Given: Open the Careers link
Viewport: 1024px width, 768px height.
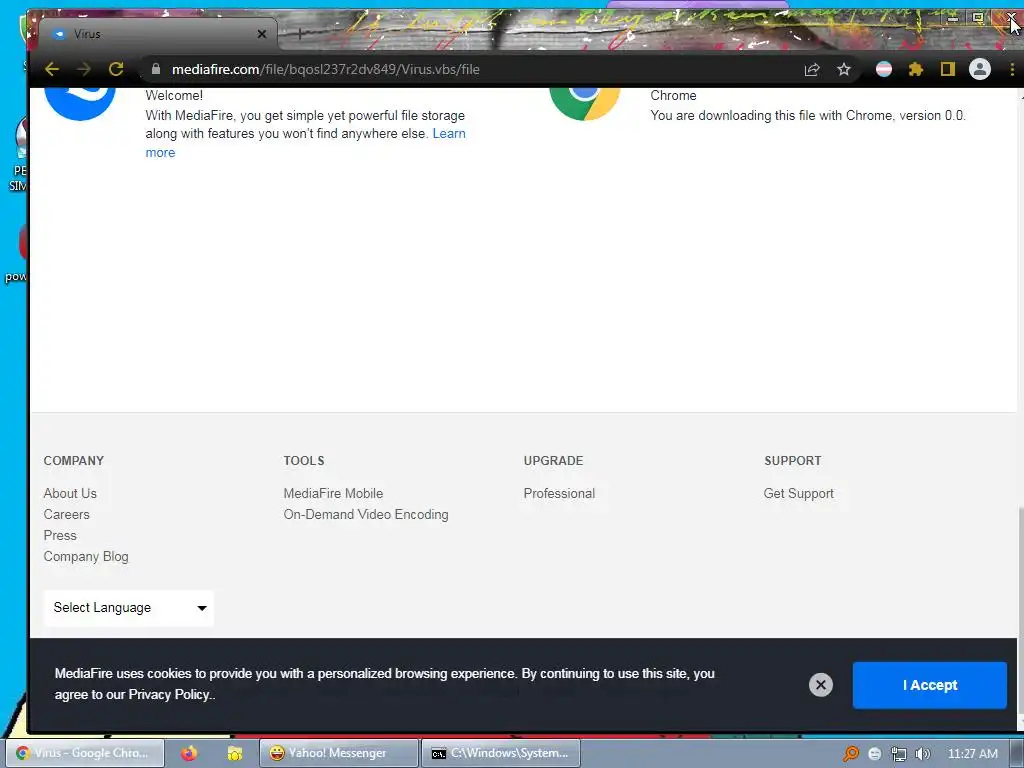Looking at the screenshot, I should pyautogui.click(x=67, y=515).
